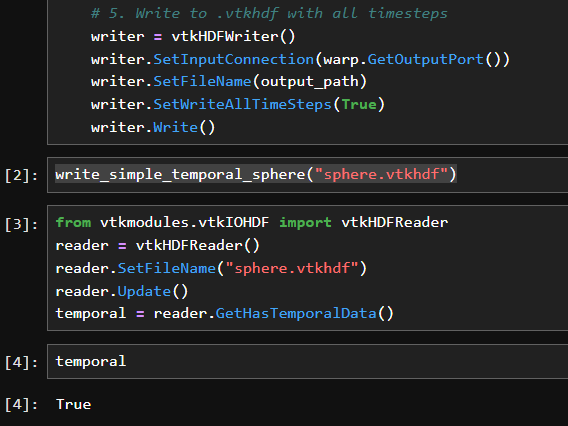Click the "sphere.vtkhdf" argument in cell 2
The image size is (568, 426).
tap(381, 175)
